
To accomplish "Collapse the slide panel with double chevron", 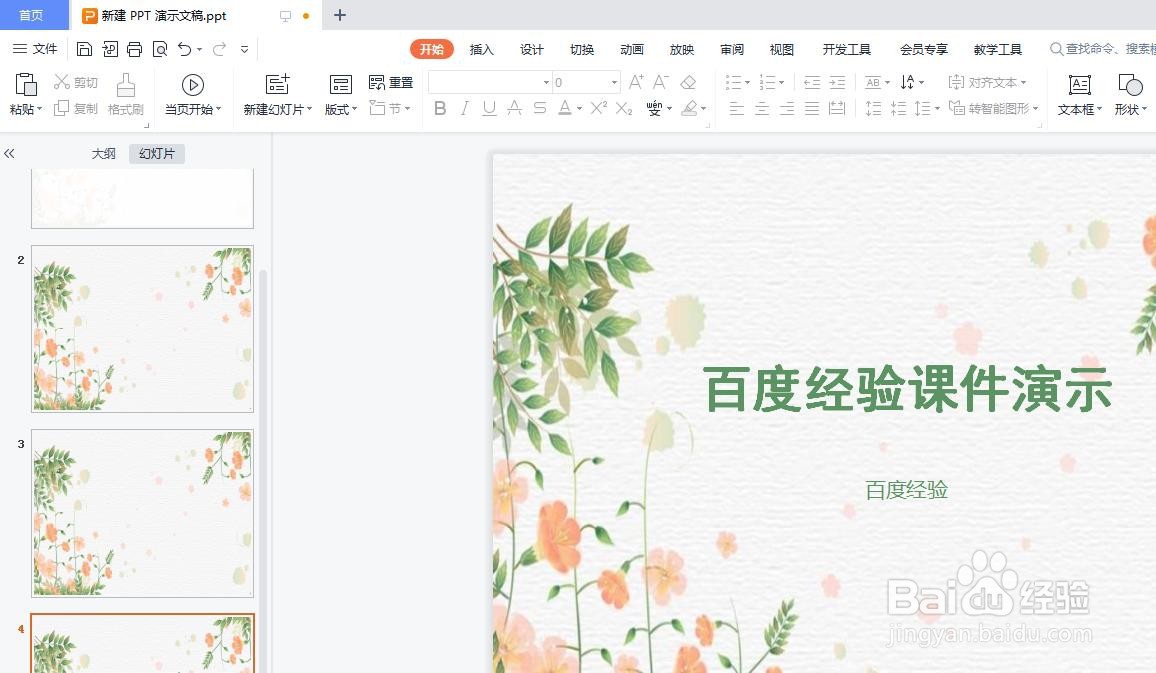I will pos(10,153).
